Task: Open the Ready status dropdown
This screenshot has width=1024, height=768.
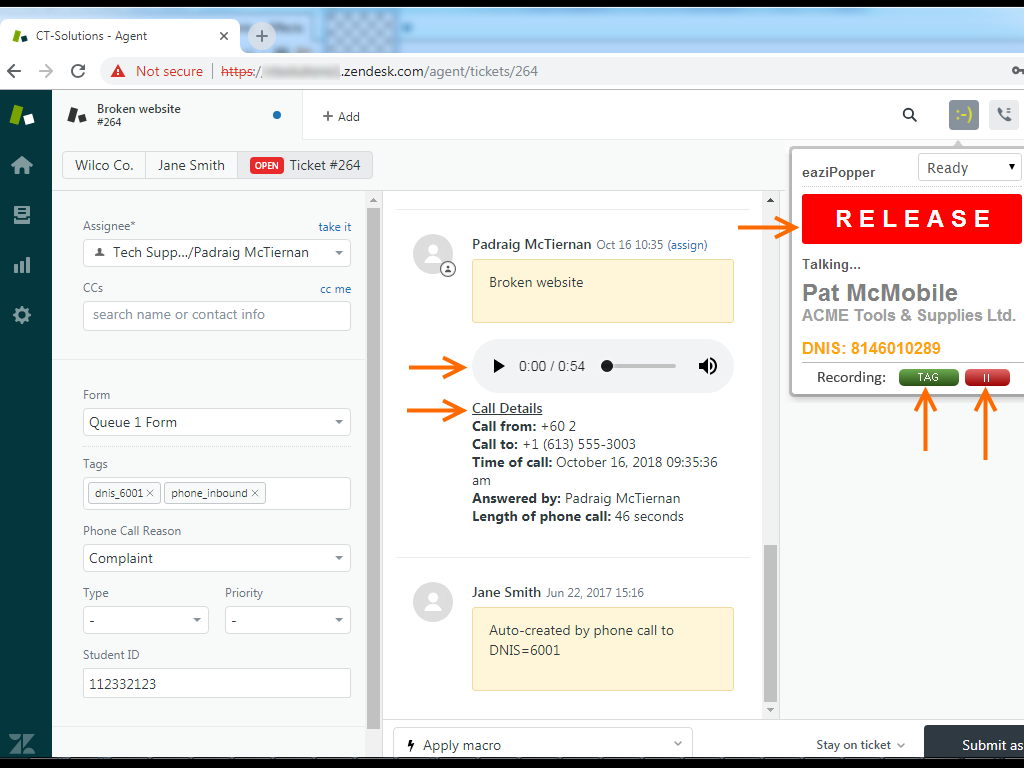Action: (969, 168)
